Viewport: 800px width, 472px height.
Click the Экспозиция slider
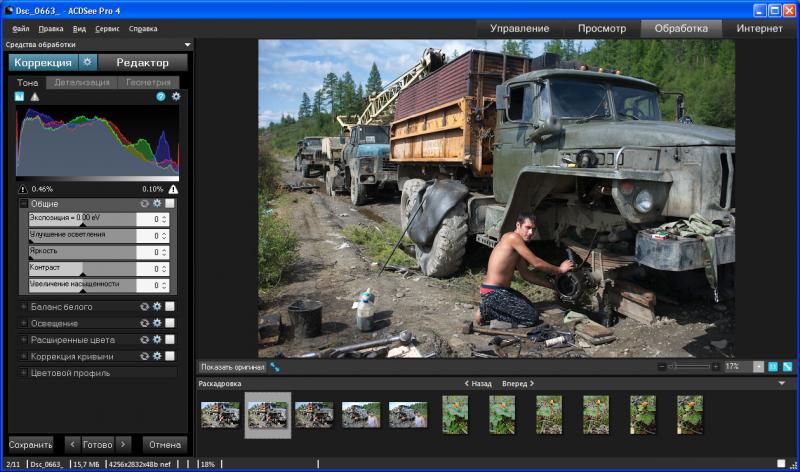[x=83, y=219]
